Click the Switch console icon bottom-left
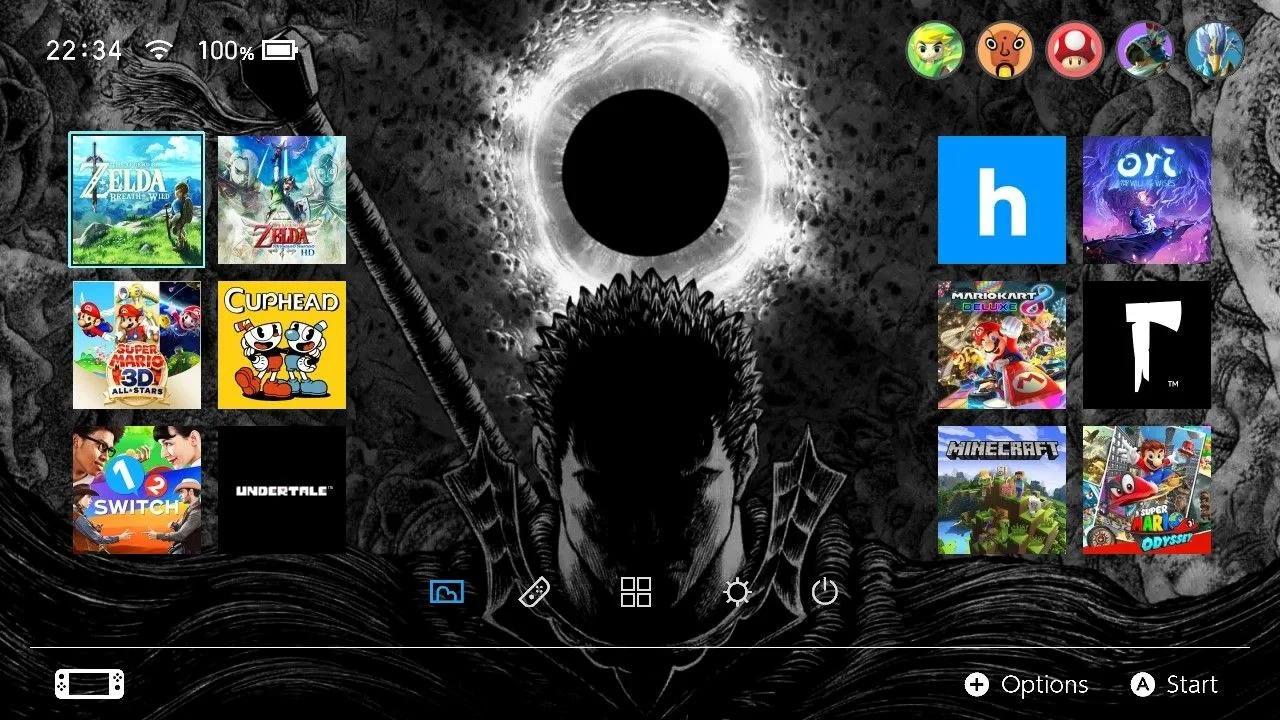Screen dimensions: 1280x720 [x=90, y=684]
